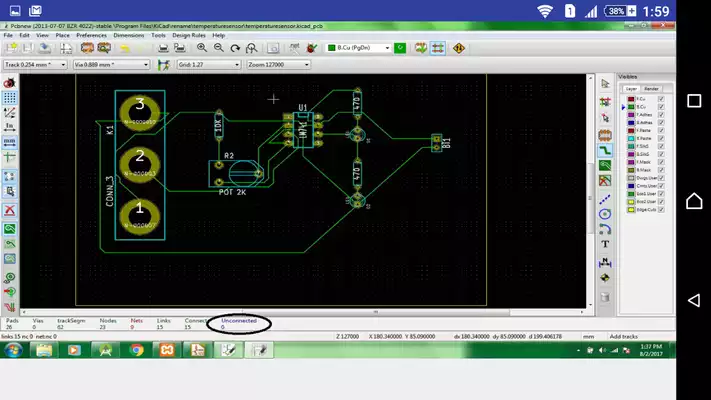Click the Redraw view icon

click(x=235, y=48)
